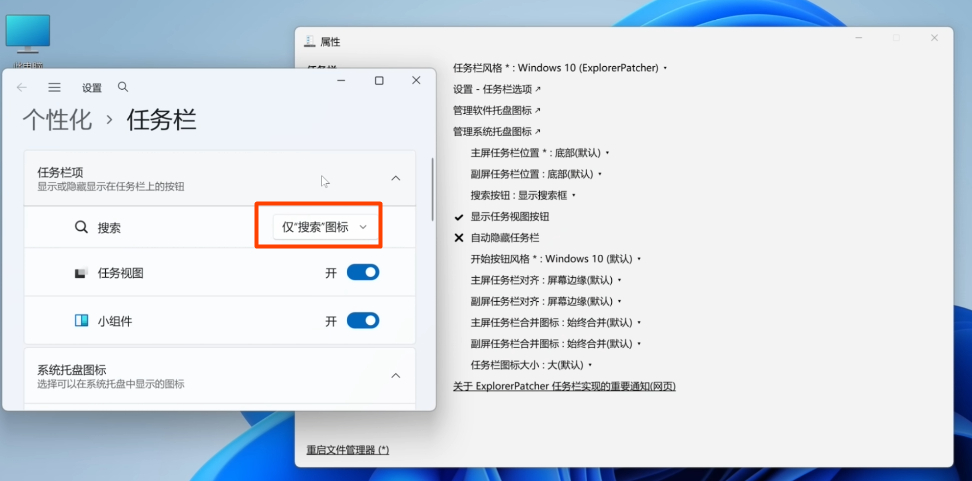The image size is (972, 481).
Task: Click the search magnifier icon beside 设置
Action: click(123, 87)
